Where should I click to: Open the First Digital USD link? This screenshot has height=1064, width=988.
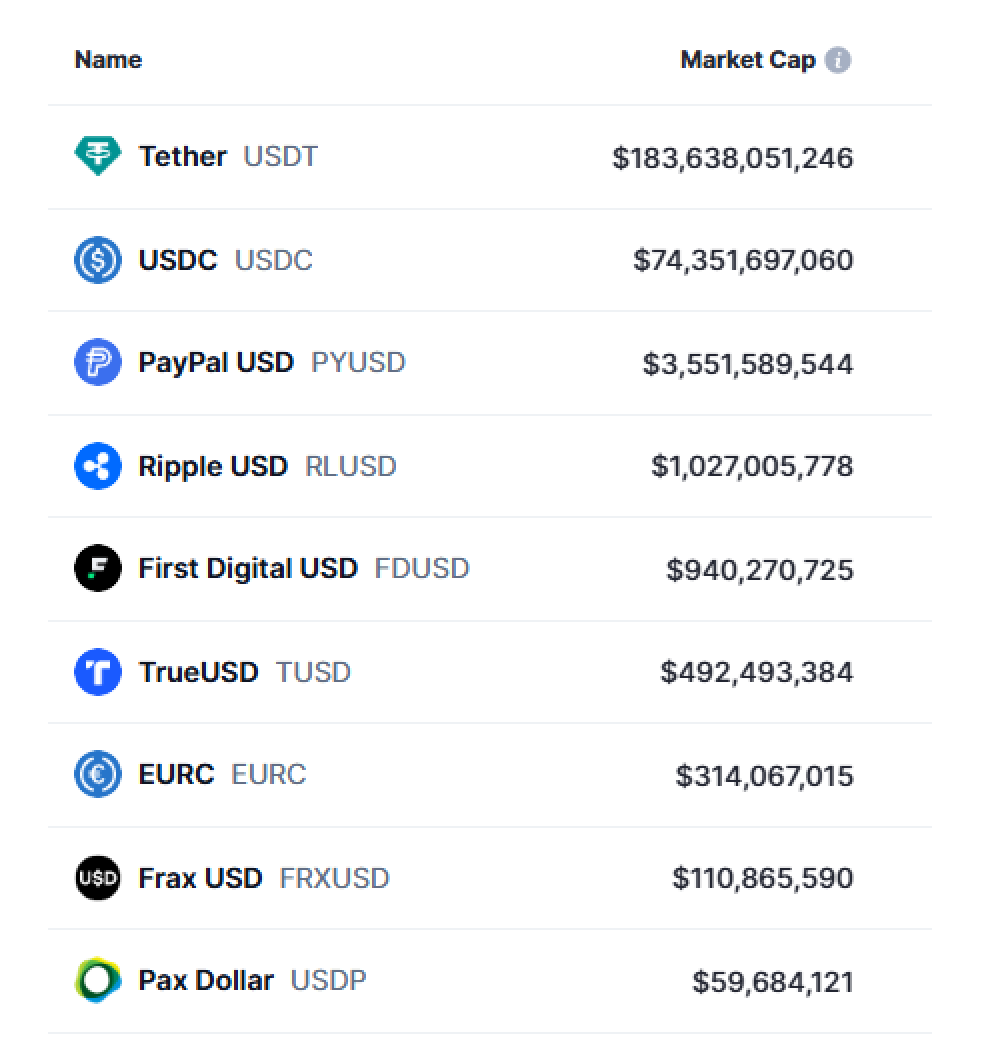click(x=248, y=569)
